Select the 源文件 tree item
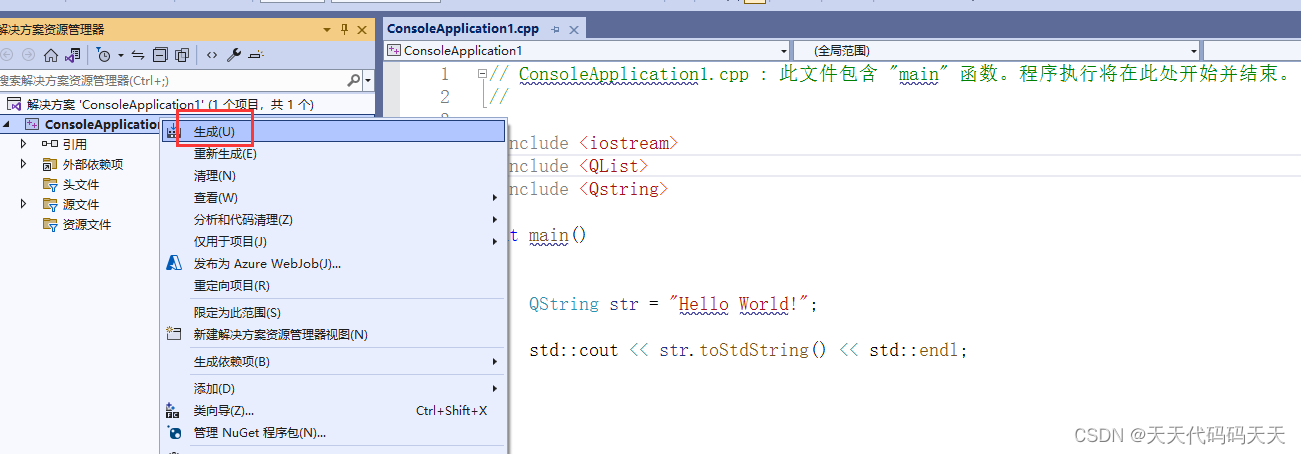 point(71,204)
